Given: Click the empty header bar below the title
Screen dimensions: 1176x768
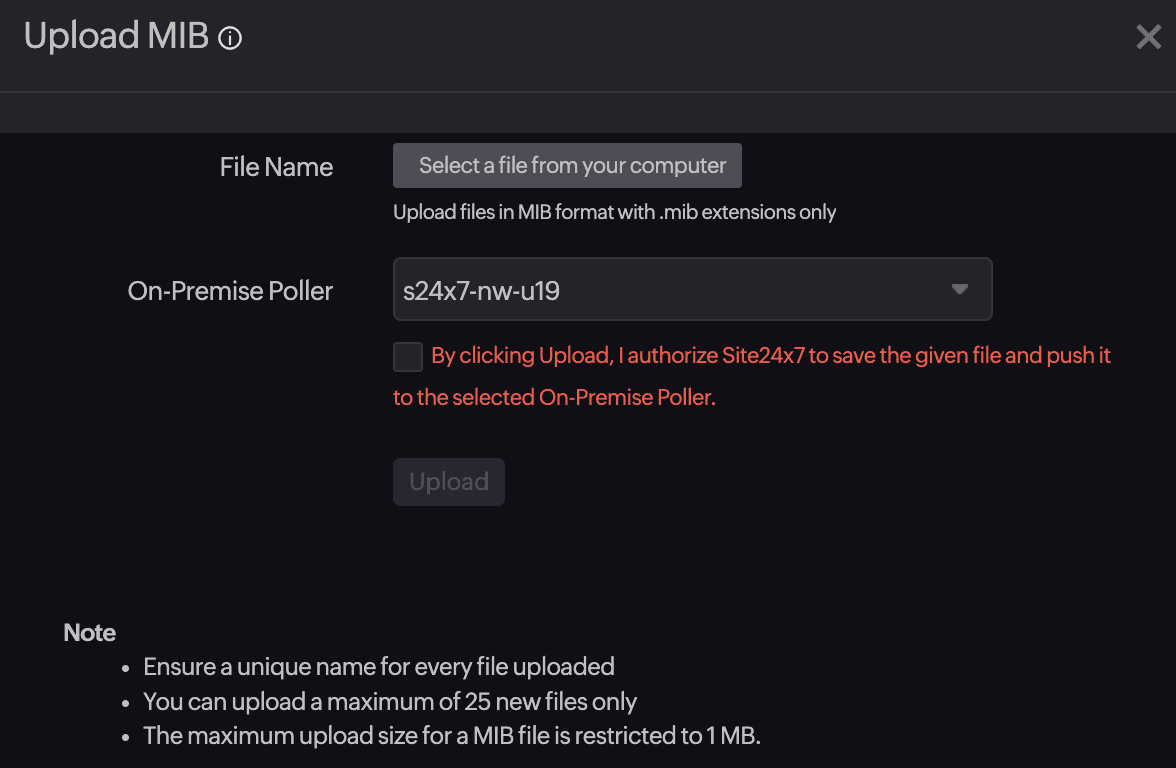Looking at the screenshot, I should point(588,112).
